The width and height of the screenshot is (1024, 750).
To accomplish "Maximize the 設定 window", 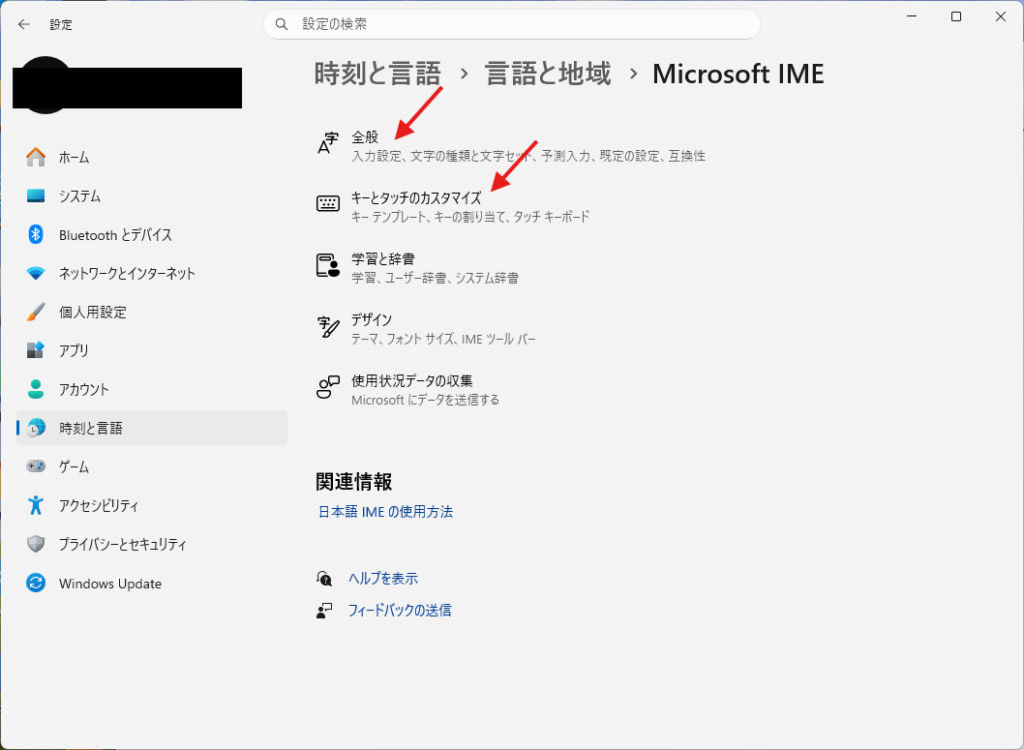I will pyautogui.click(x=956, y=16).
